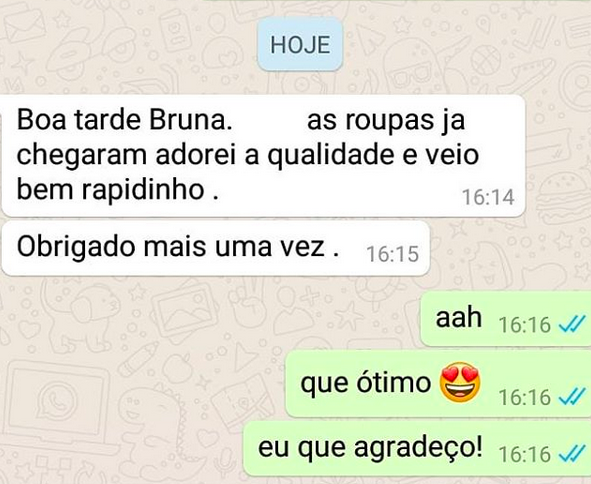Select the 'Boa tarde Bruna' message bubble
This screenshot has width=591, height=484.
tap(263, 156)
